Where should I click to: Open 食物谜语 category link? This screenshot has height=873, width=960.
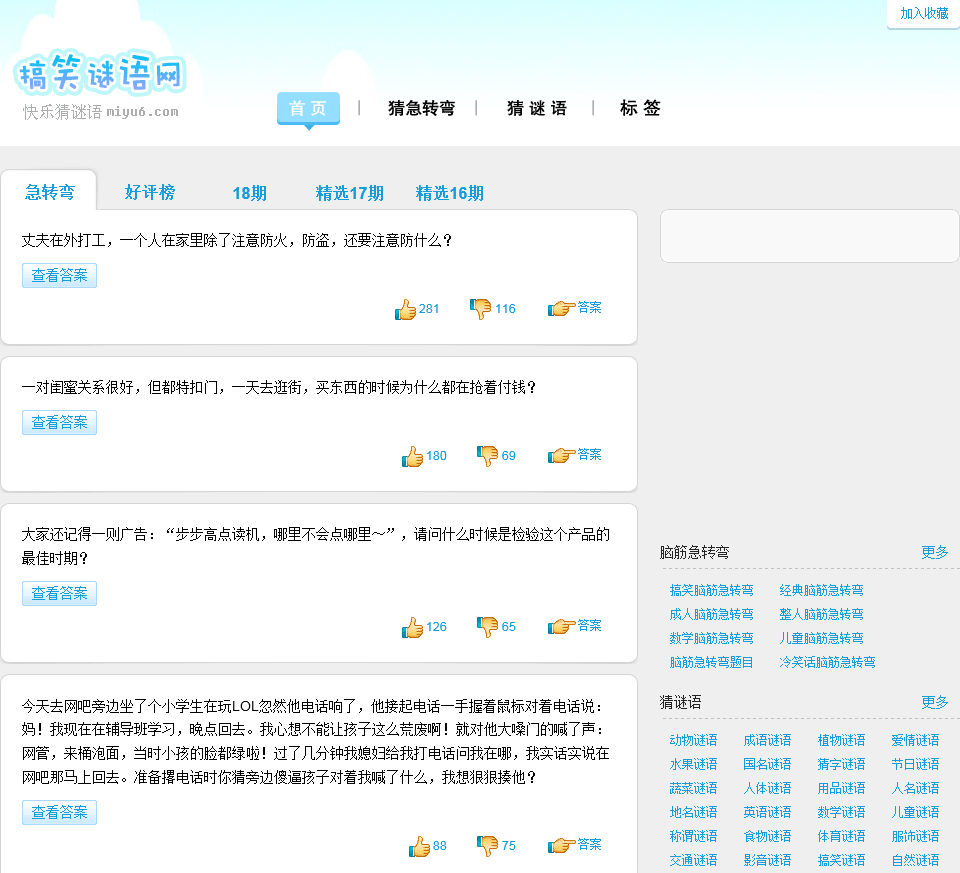(x=767, y=836)
